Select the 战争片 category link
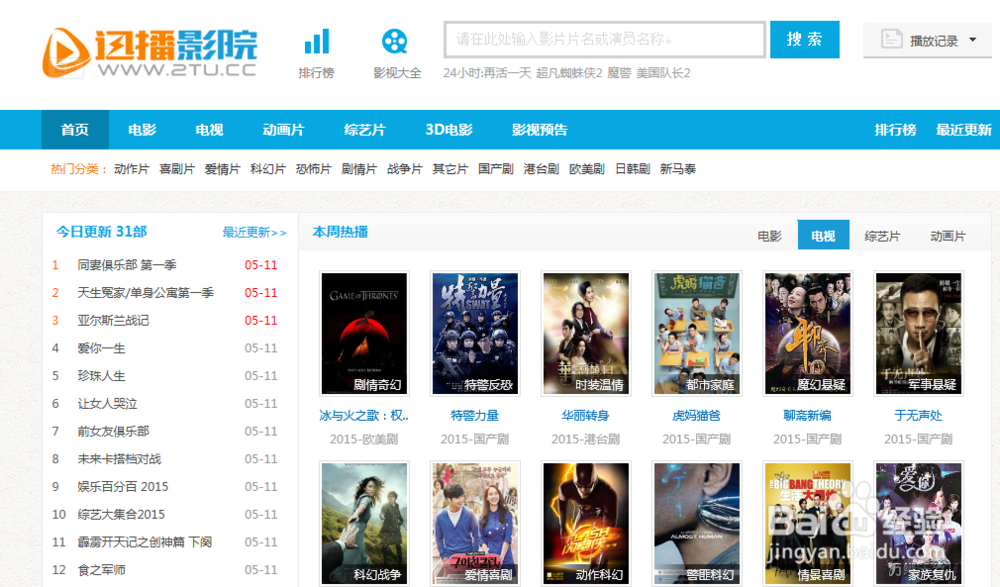The image size is (1000, 587). 404,169
